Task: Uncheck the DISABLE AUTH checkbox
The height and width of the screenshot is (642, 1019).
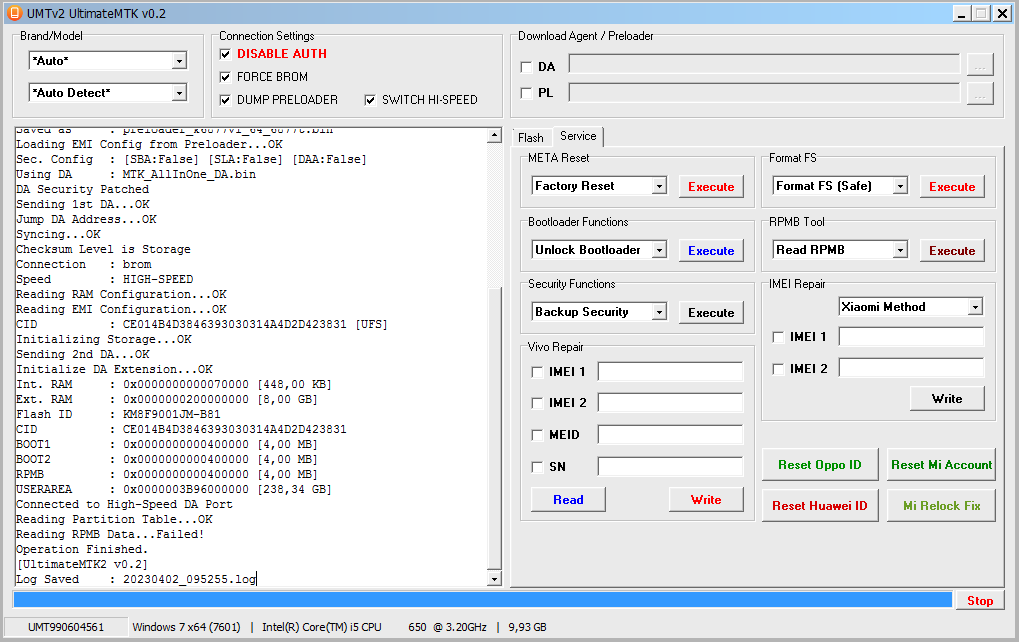Action: tap(226, 54)
